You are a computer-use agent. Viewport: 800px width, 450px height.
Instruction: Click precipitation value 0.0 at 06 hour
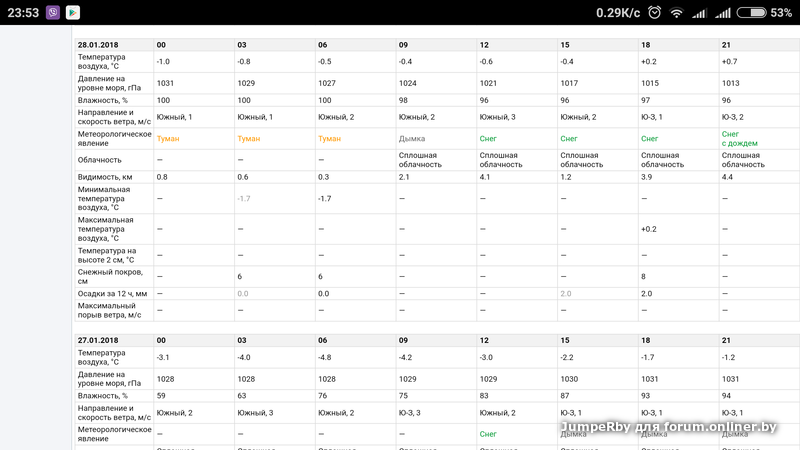click(x=323, y=294)
